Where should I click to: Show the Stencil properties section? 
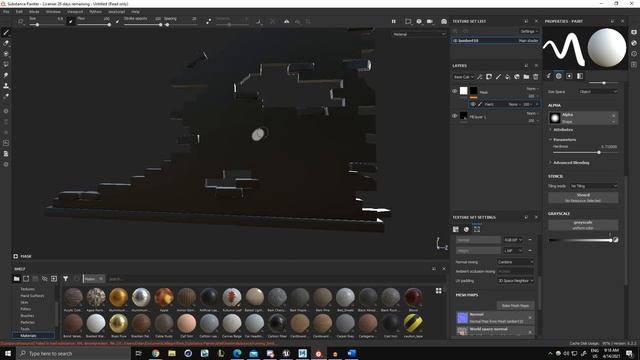(x=569, y=76)
